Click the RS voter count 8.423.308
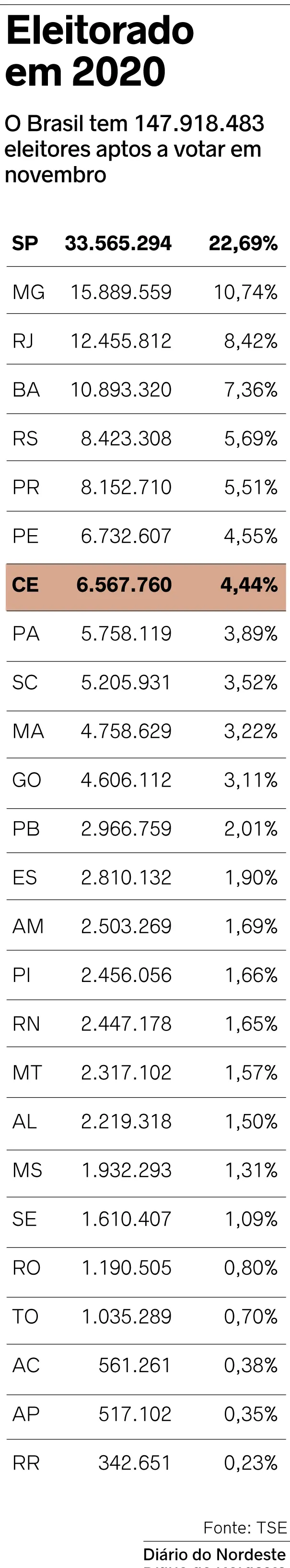The width and height of the screenshot is (290, 1568). tap(127, 438)
